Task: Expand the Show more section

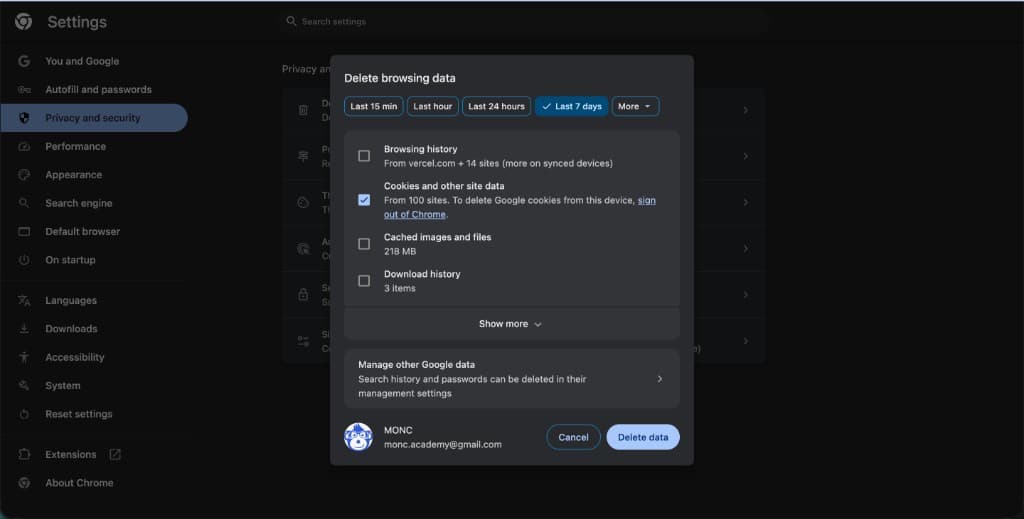Action: coord(511,324)
